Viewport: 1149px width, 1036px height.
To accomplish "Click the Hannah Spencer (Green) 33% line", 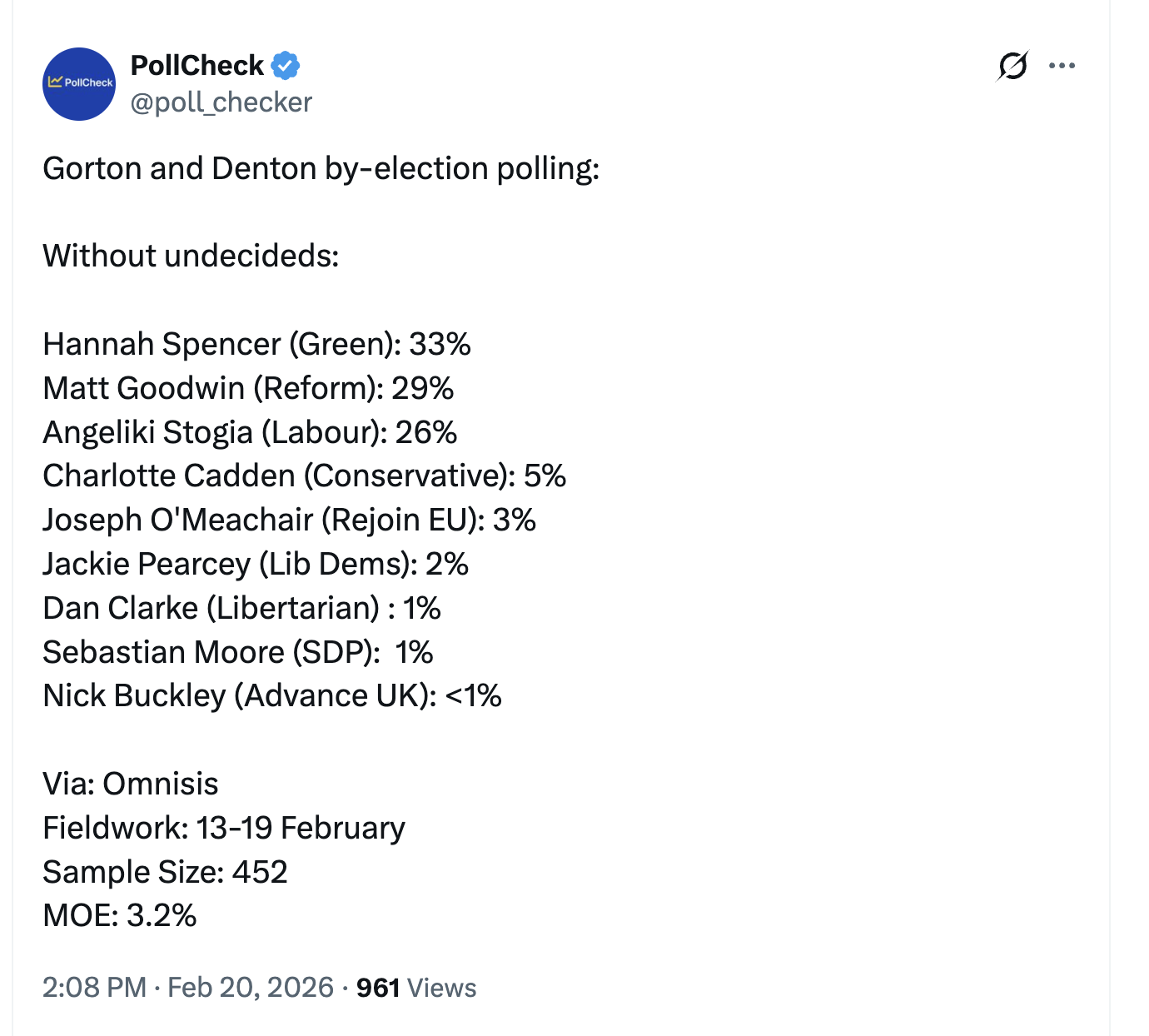I will click(256, 344).
